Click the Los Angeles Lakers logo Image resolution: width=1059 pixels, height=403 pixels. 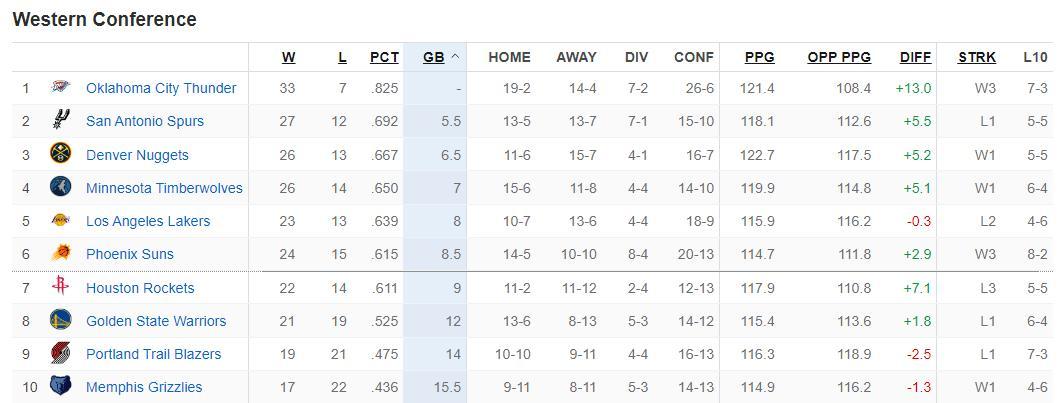60,221
